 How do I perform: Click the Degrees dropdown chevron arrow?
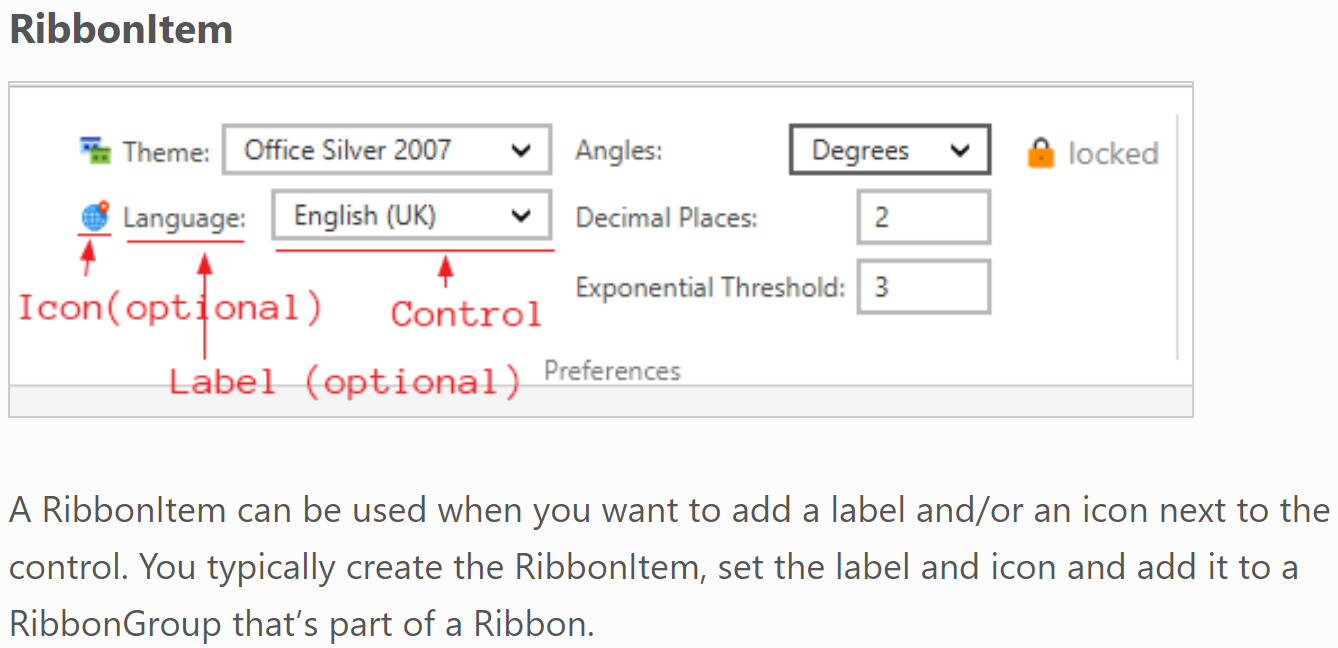click(x=960, y=151)
